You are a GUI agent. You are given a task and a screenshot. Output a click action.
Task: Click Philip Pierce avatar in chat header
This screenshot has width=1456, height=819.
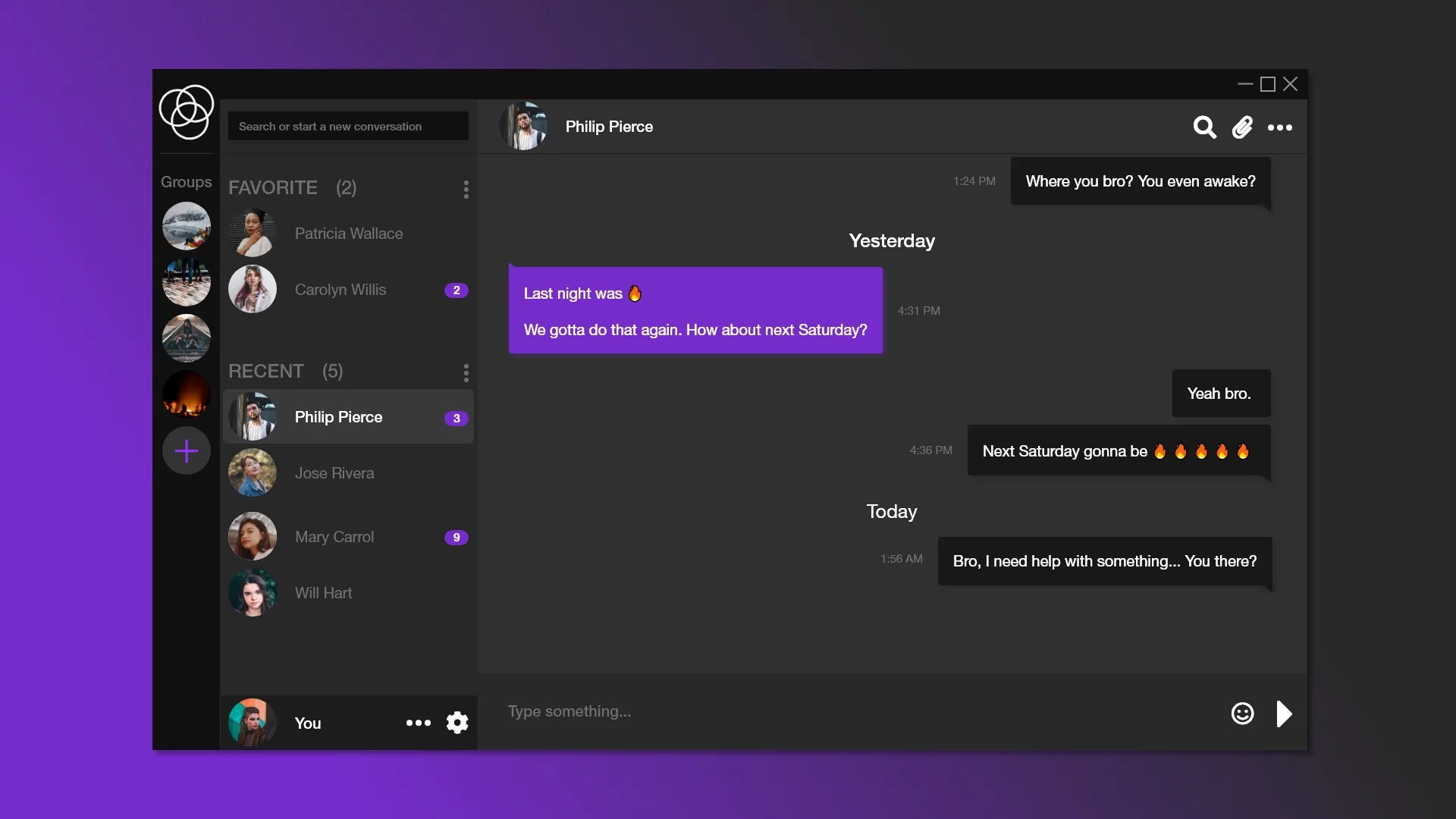pyautogui.click(x=523, y=126)
